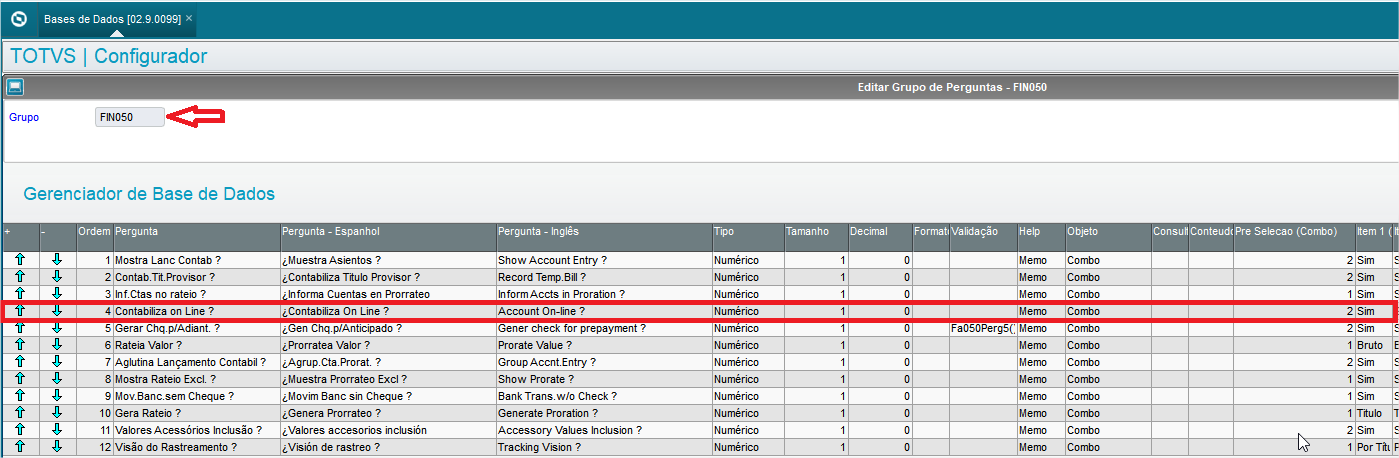
Task: Select Tipo cell 'Numérico' in Contabiliza on Line row
Action: tap(748, 311)
